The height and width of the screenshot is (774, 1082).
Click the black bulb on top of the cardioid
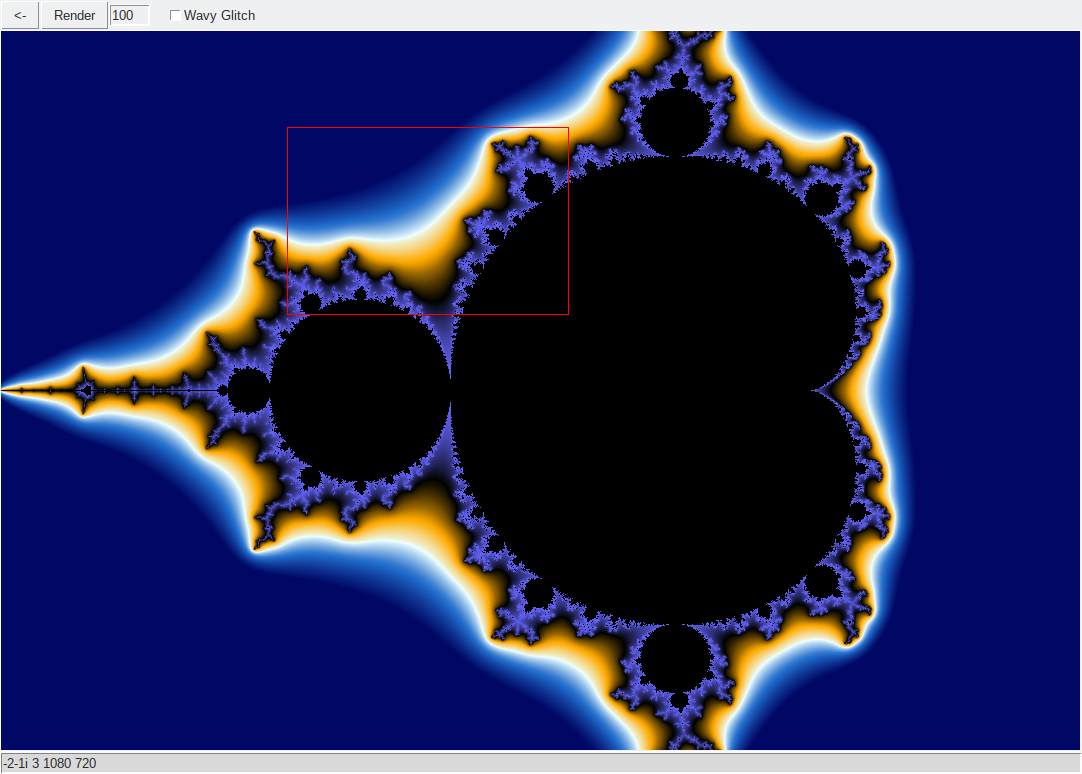tap(676, 123)
